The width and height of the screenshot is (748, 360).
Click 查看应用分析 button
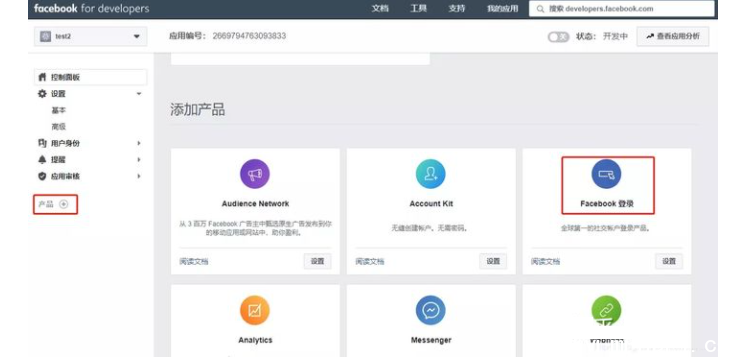click(673, 36)
